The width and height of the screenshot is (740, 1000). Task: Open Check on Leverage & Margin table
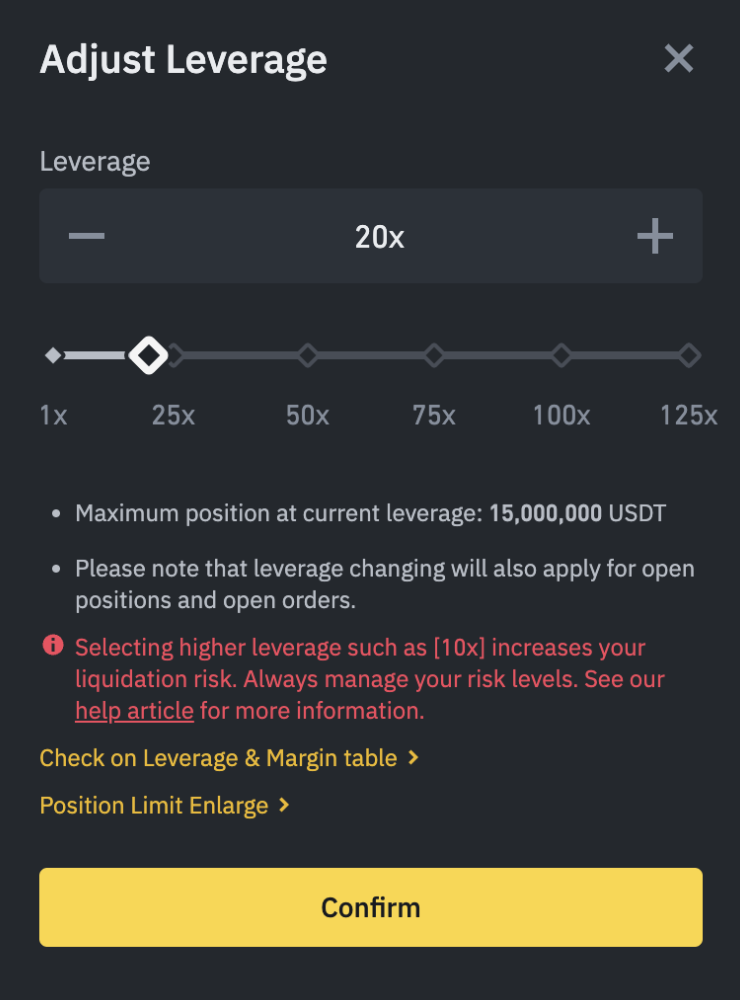pyautogui.click(x=218, y=758)
